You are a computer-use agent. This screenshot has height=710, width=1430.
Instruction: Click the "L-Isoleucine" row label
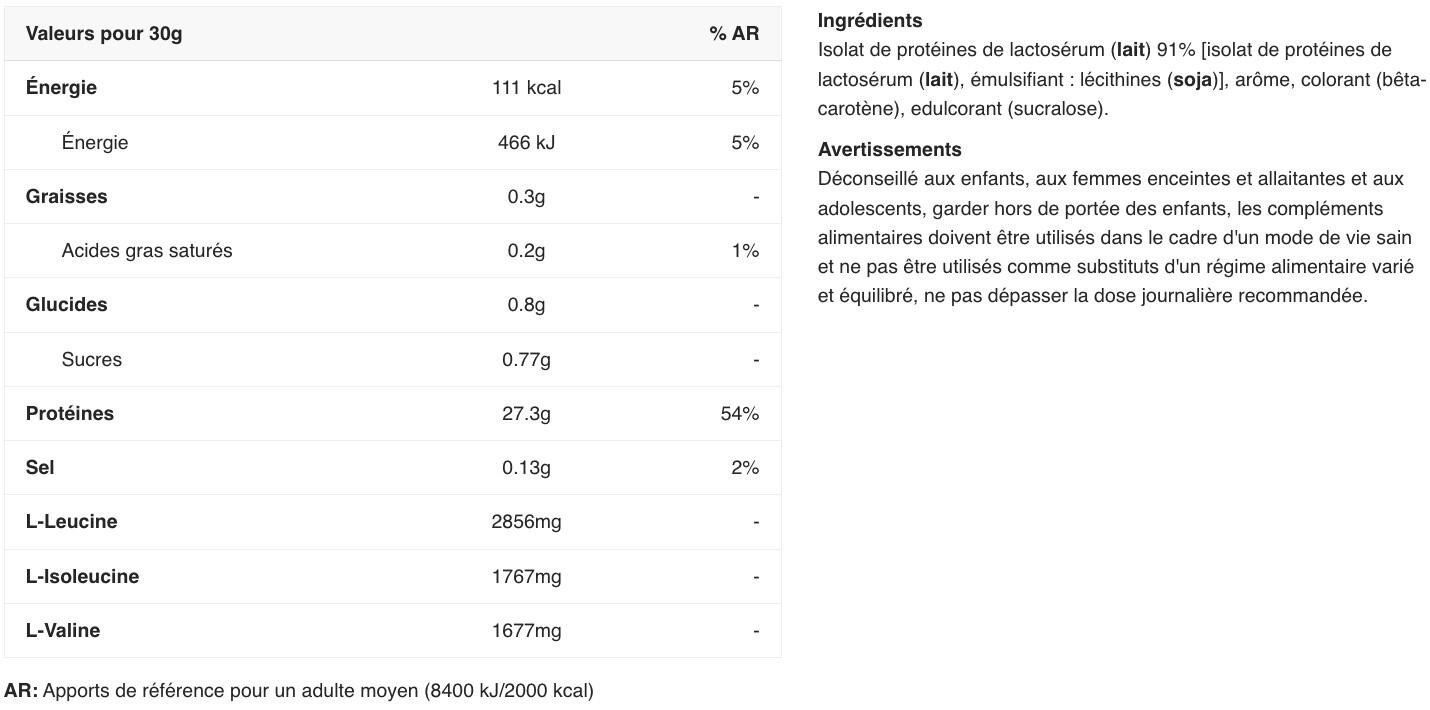pos(82,577)
